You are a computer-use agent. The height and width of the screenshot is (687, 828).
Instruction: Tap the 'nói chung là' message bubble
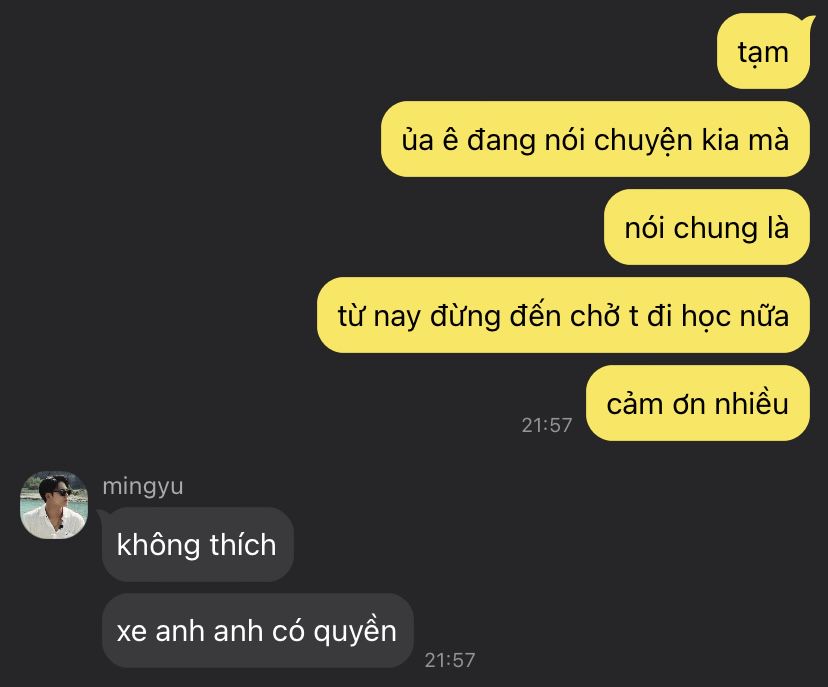(707, 228)
